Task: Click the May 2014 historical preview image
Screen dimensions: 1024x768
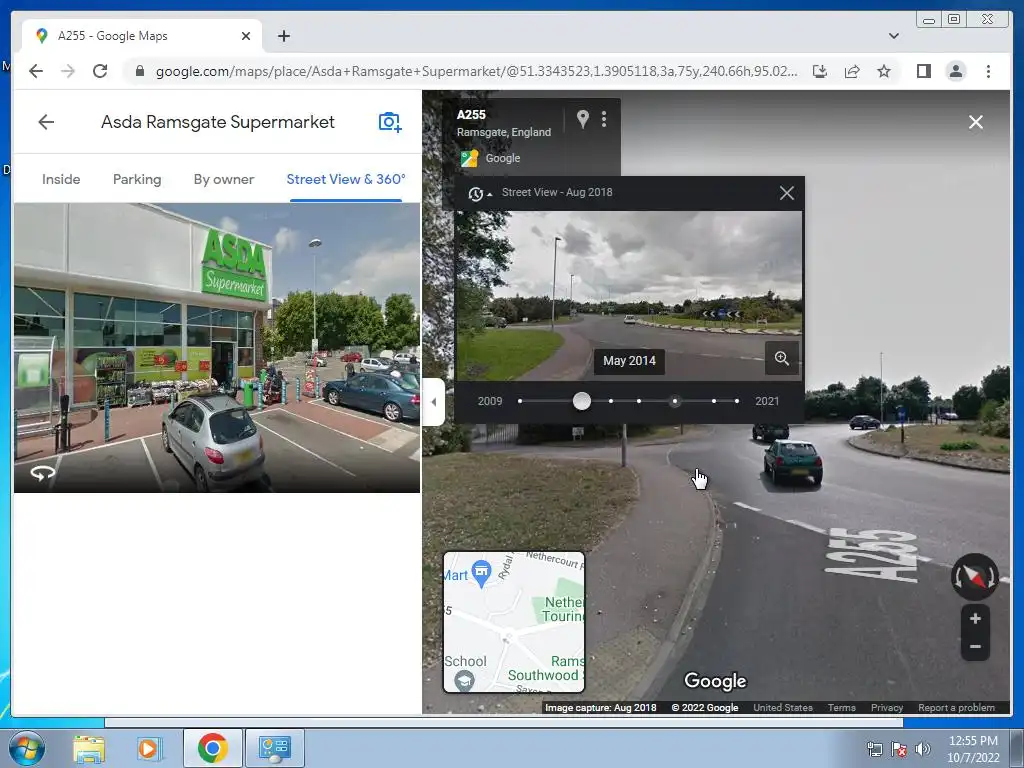Action: pyautogui.click(x=628, y=296)
